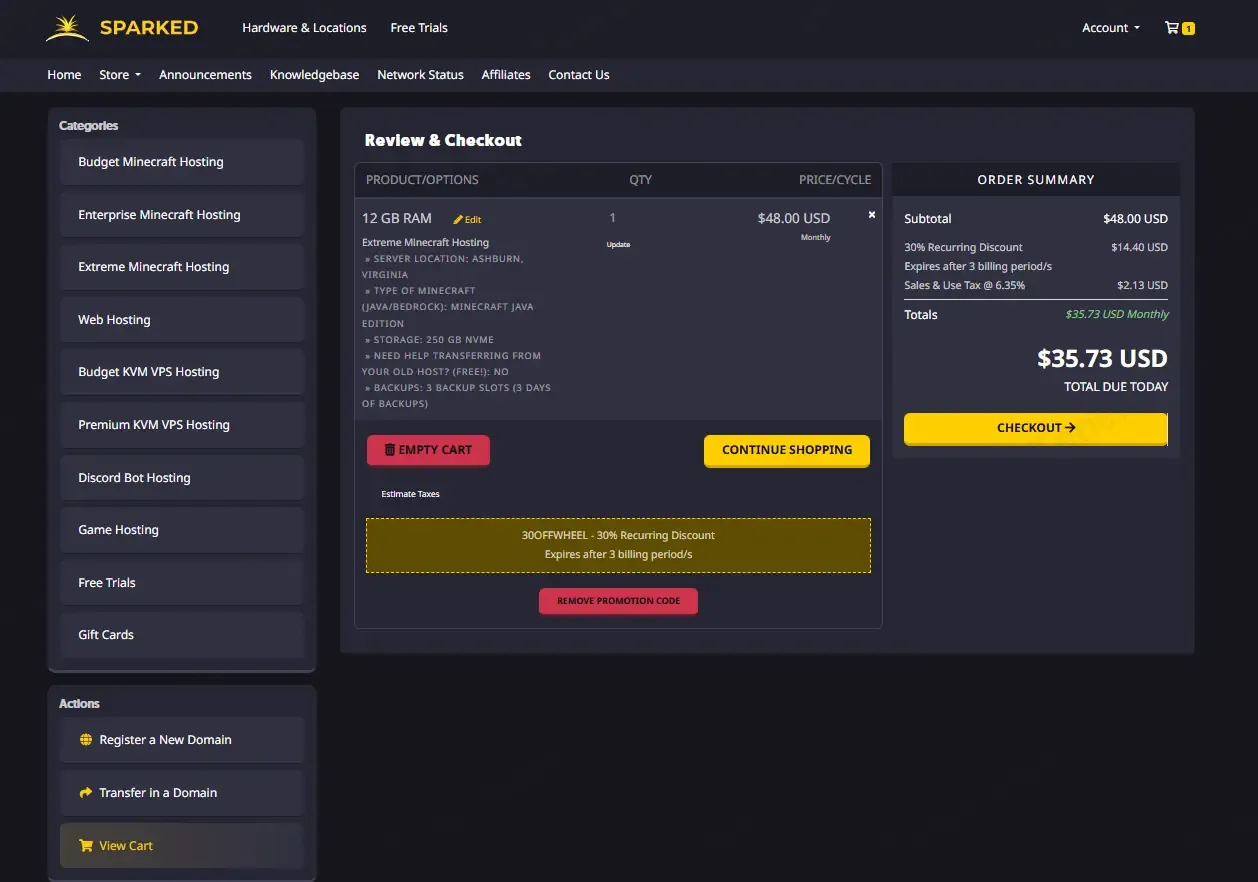The image size is (1258, 882).
Task: Open Free Trials in Categories sidebar
Action: pyautogui.click(x=181, y=583)
